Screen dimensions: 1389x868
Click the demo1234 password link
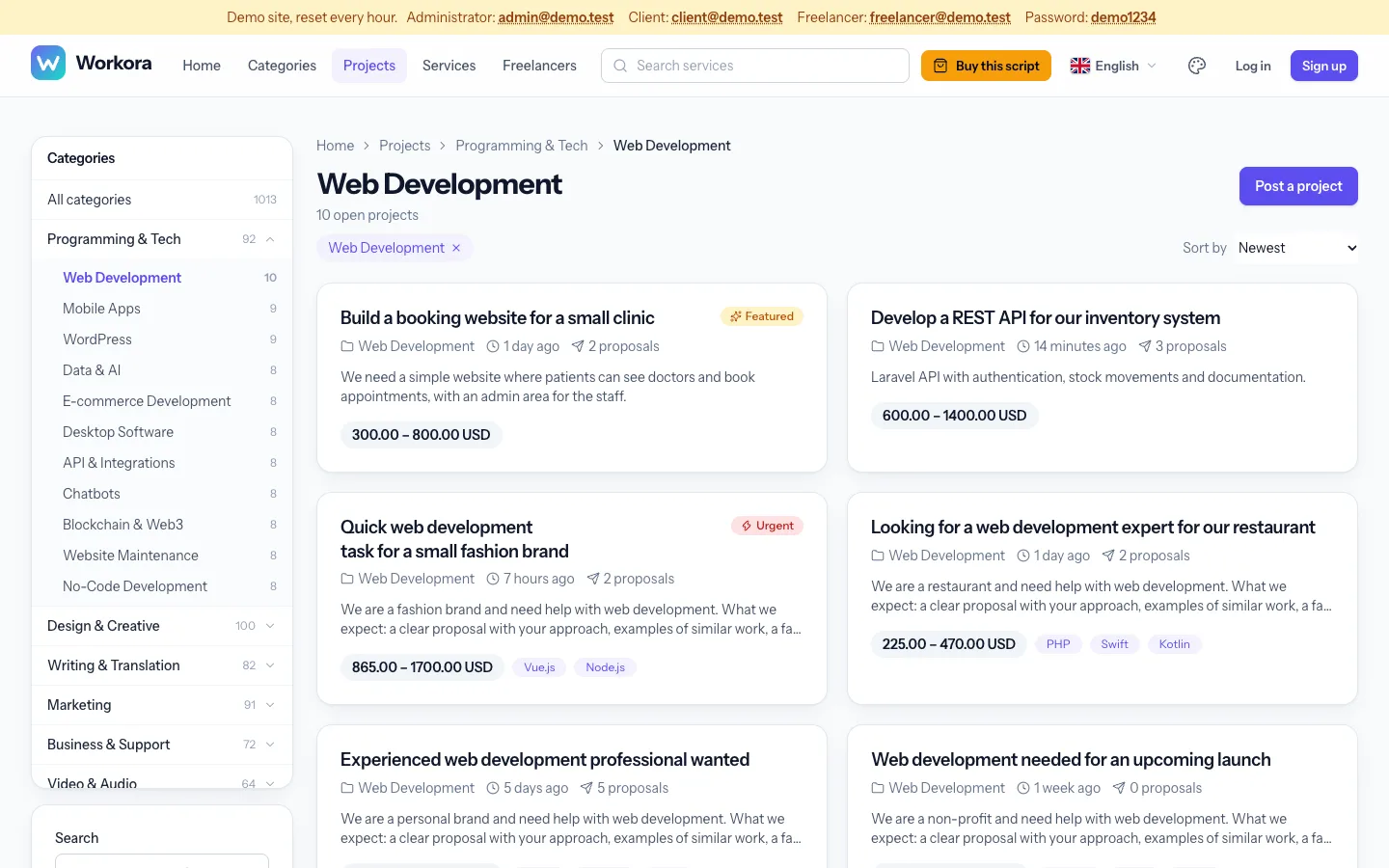1124,17
